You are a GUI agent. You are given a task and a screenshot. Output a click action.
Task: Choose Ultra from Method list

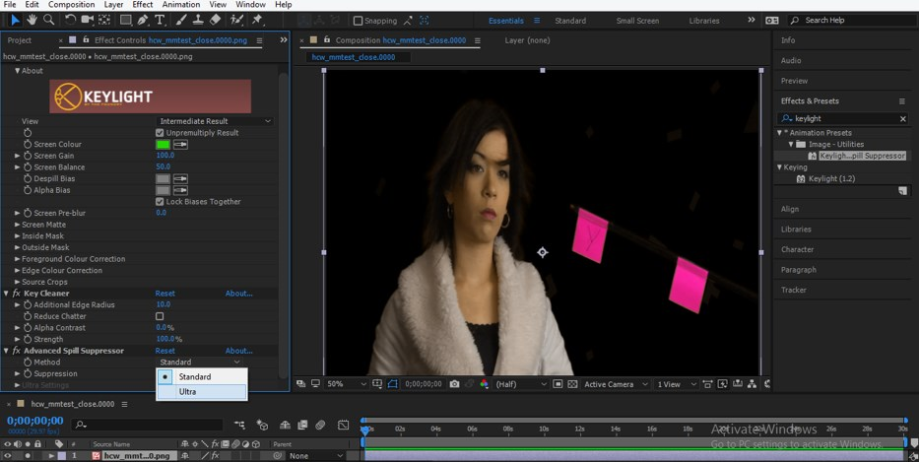[202, 392]
